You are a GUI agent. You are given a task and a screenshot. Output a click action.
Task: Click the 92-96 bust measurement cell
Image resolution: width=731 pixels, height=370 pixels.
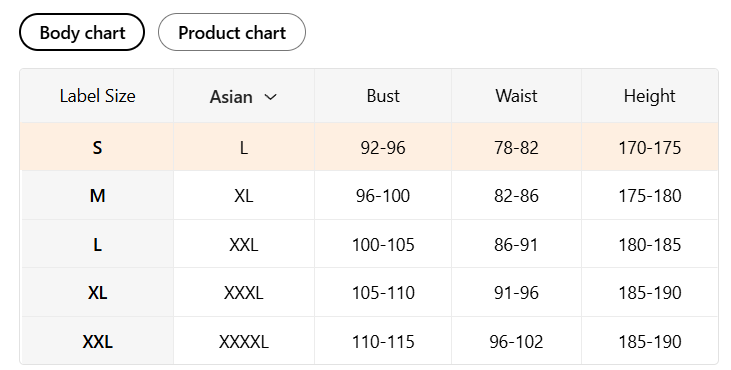pos(383,148)
